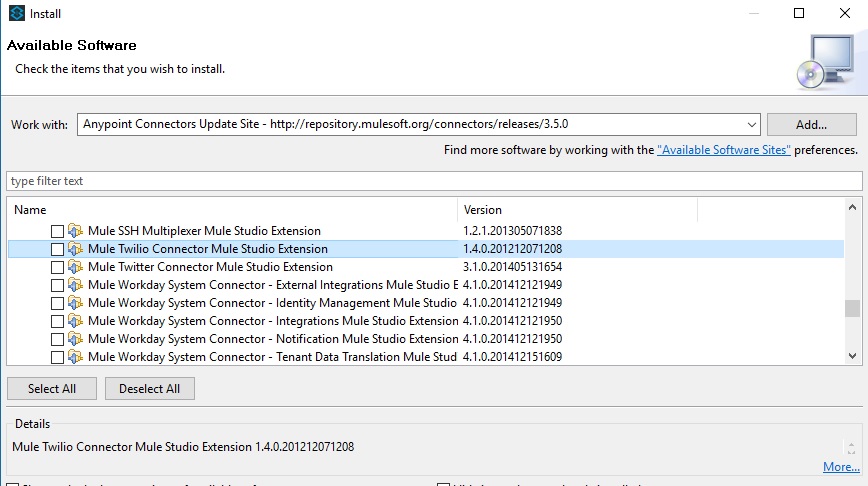
Task: Click the Details text for Twilio Connector
Action: click(183, 447)
